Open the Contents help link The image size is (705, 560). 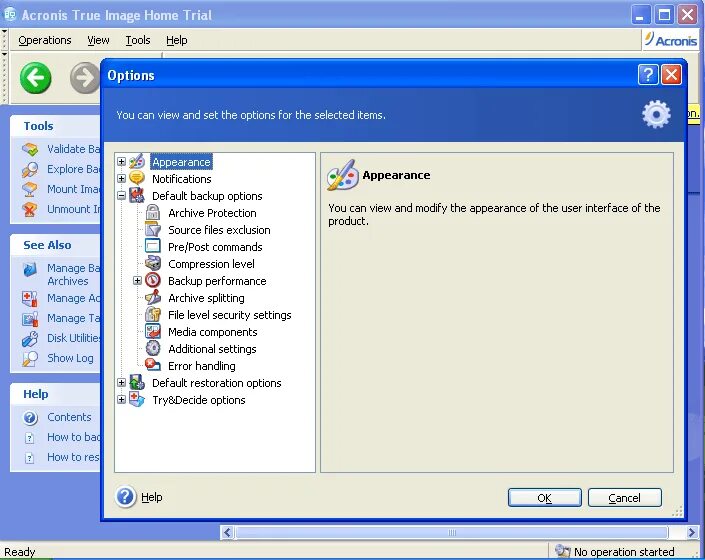click(69, 417)
